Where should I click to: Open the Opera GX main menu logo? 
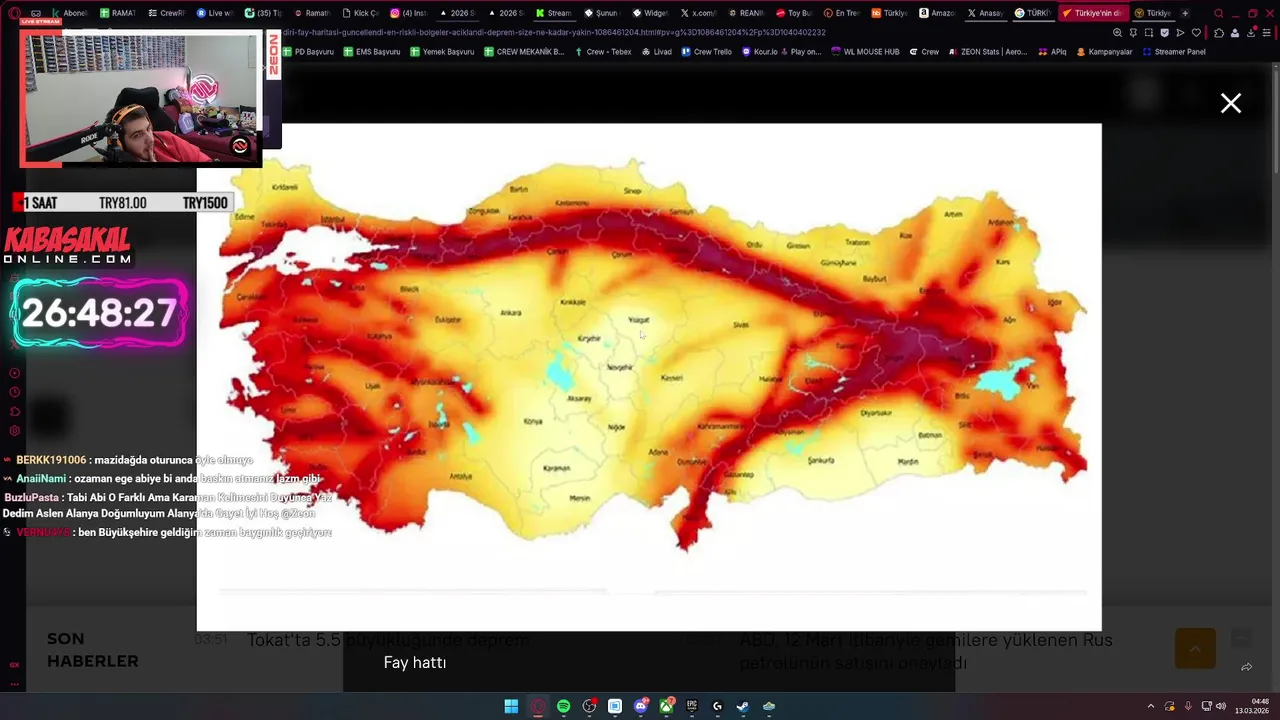point(14,13)
